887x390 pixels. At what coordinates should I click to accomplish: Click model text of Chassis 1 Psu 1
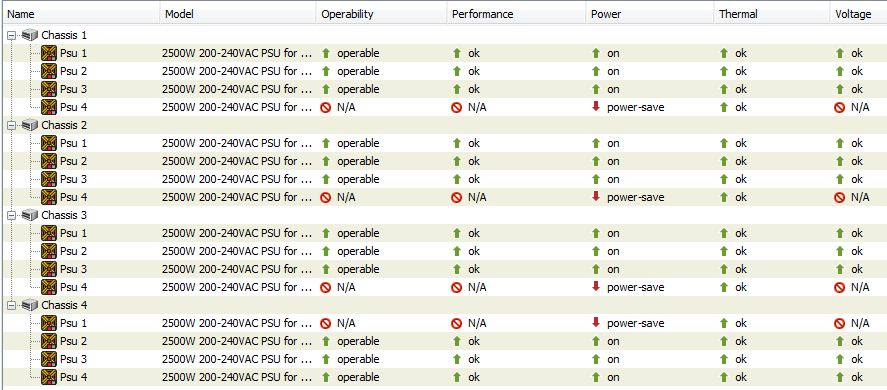click(237, 53)
